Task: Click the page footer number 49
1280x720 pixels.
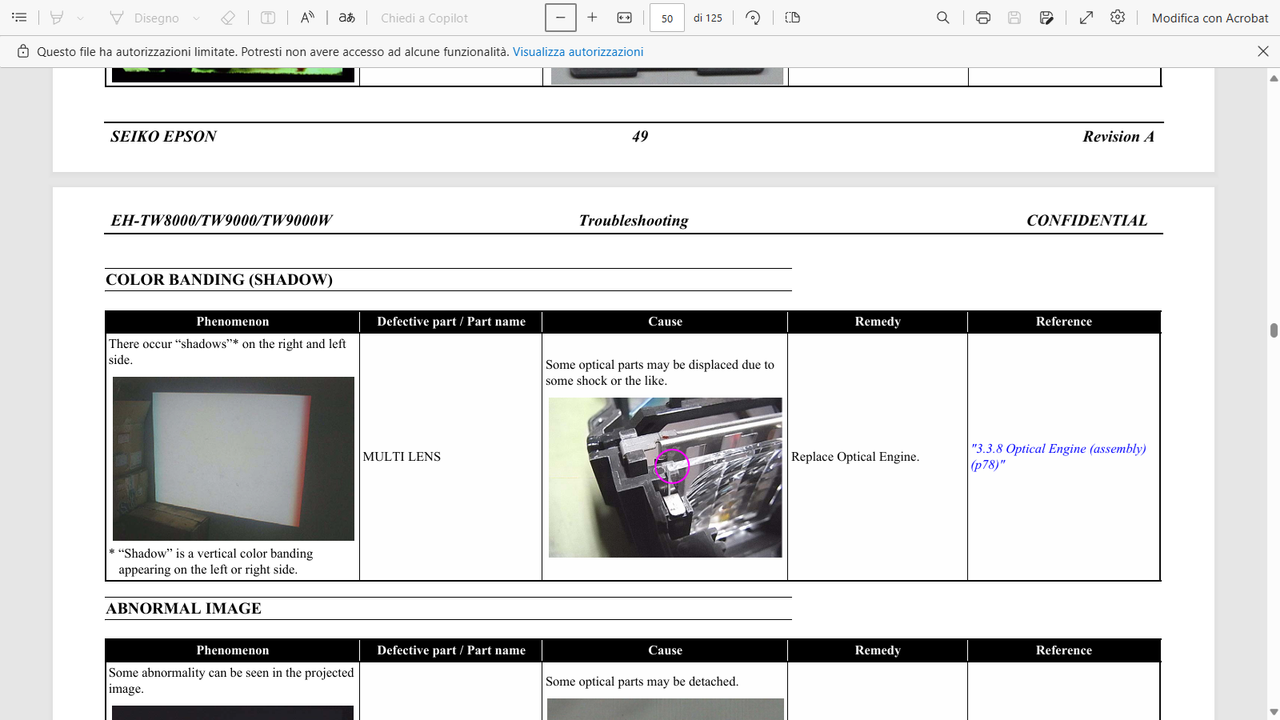Action: click(640, 137)
